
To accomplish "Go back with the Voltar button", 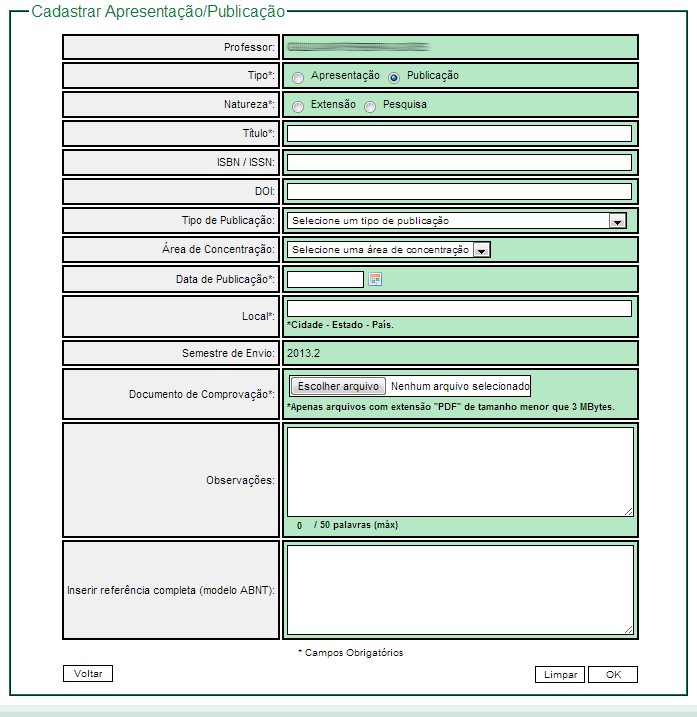I will pyautogui.click(x=88, y=674).
